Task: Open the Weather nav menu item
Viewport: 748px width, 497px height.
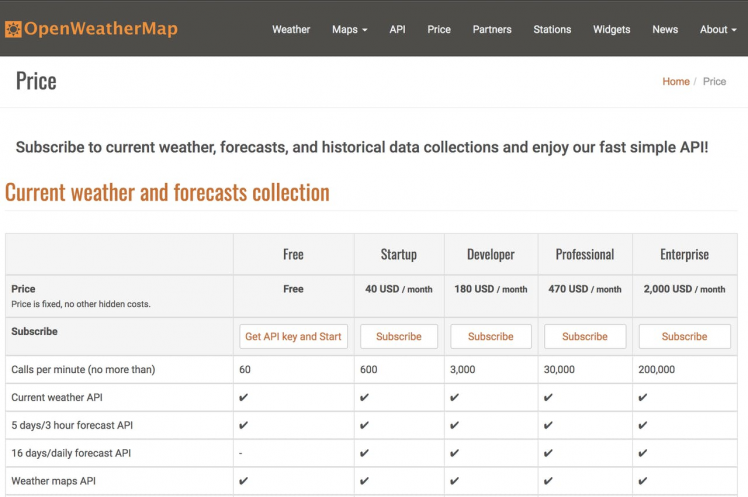Action: pos(291,30)
